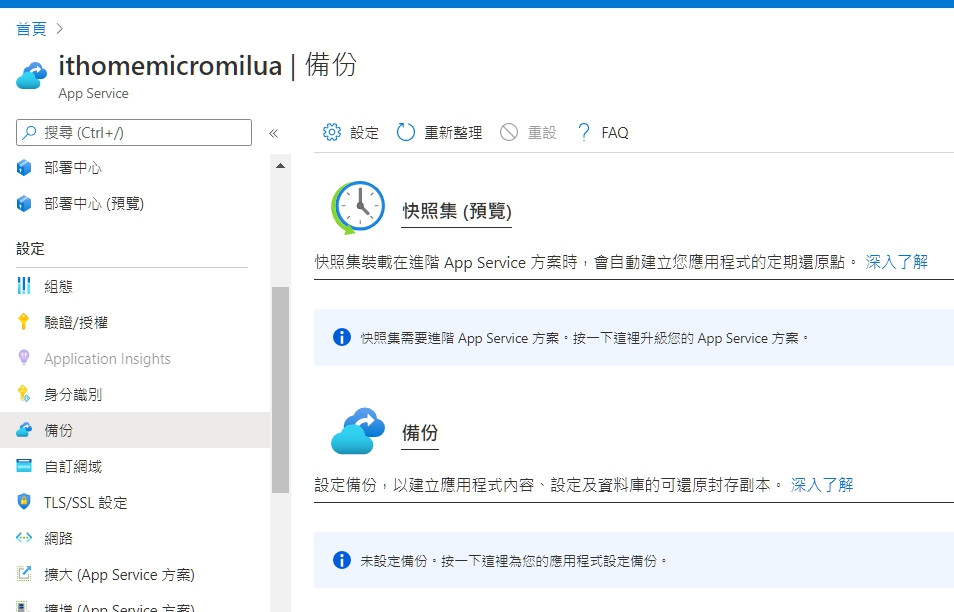Image resolution: width=954 pixels, height=612 pixels.
Task: Open FAQ from the toolbar
Action: [615, 132]
